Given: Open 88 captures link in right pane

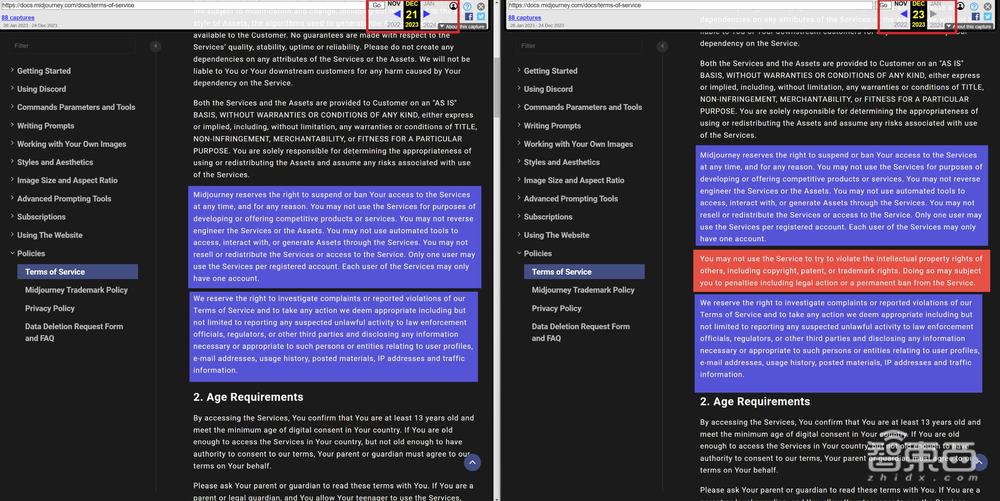Looking at the screenshot, I should pyautogui.click(x=525, y=18).
